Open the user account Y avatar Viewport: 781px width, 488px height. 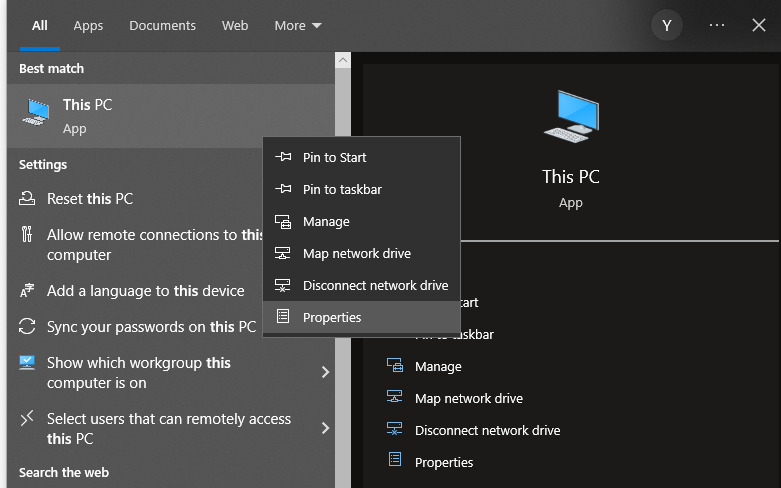tap(667, 26)
